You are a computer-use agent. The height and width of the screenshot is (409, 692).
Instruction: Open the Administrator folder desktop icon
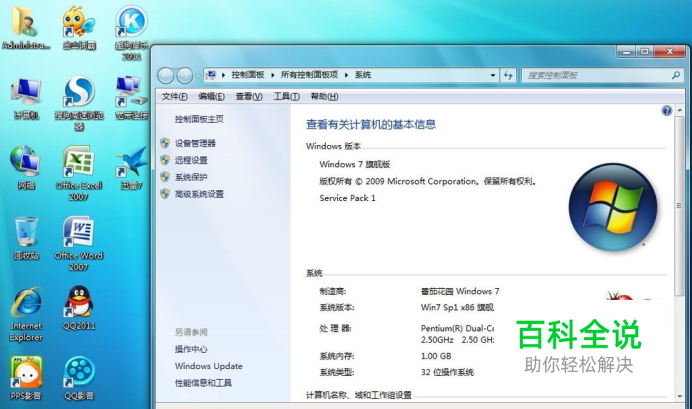tap(26, 26)
